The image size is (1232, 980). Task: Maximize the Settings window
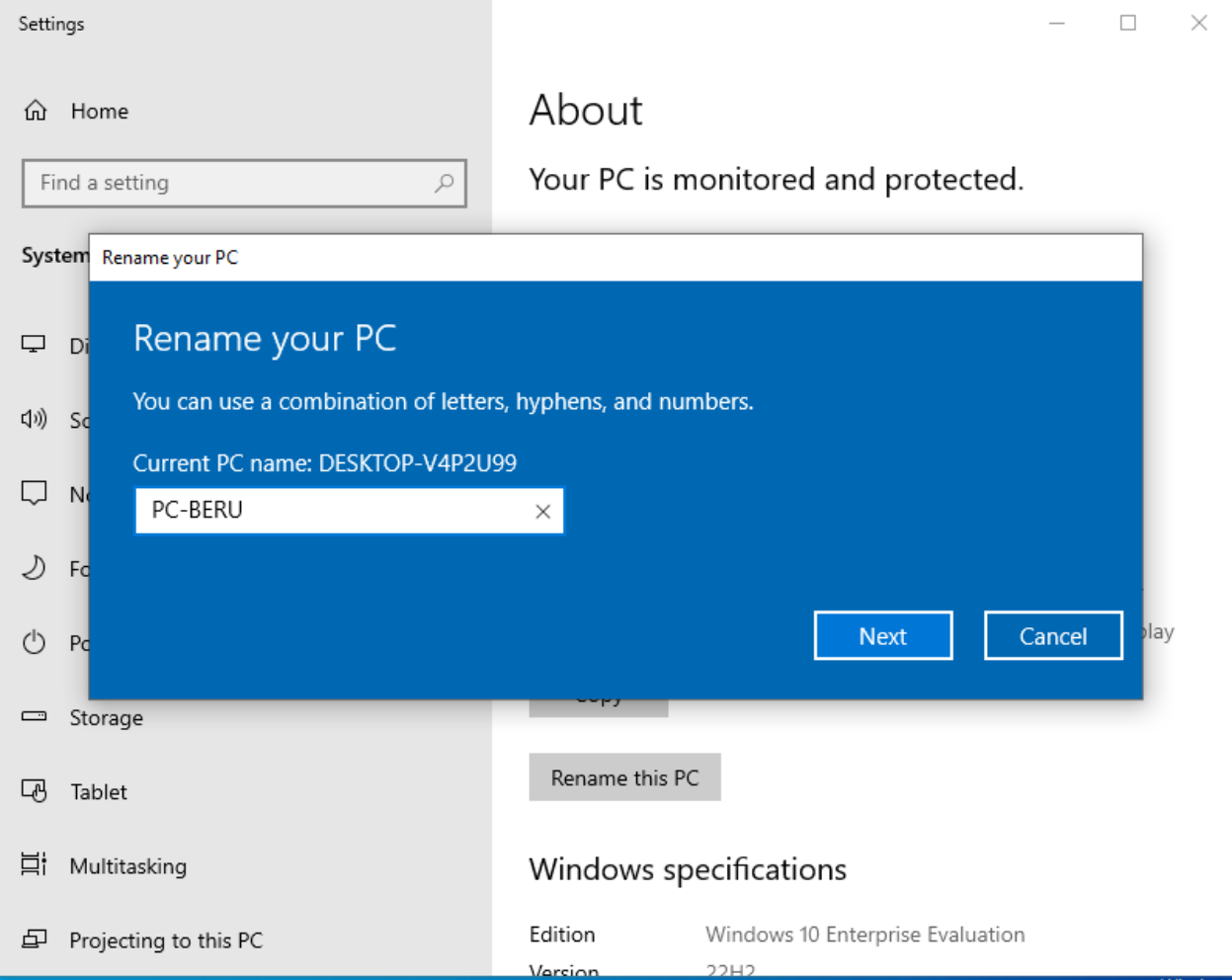(1127, 23)
